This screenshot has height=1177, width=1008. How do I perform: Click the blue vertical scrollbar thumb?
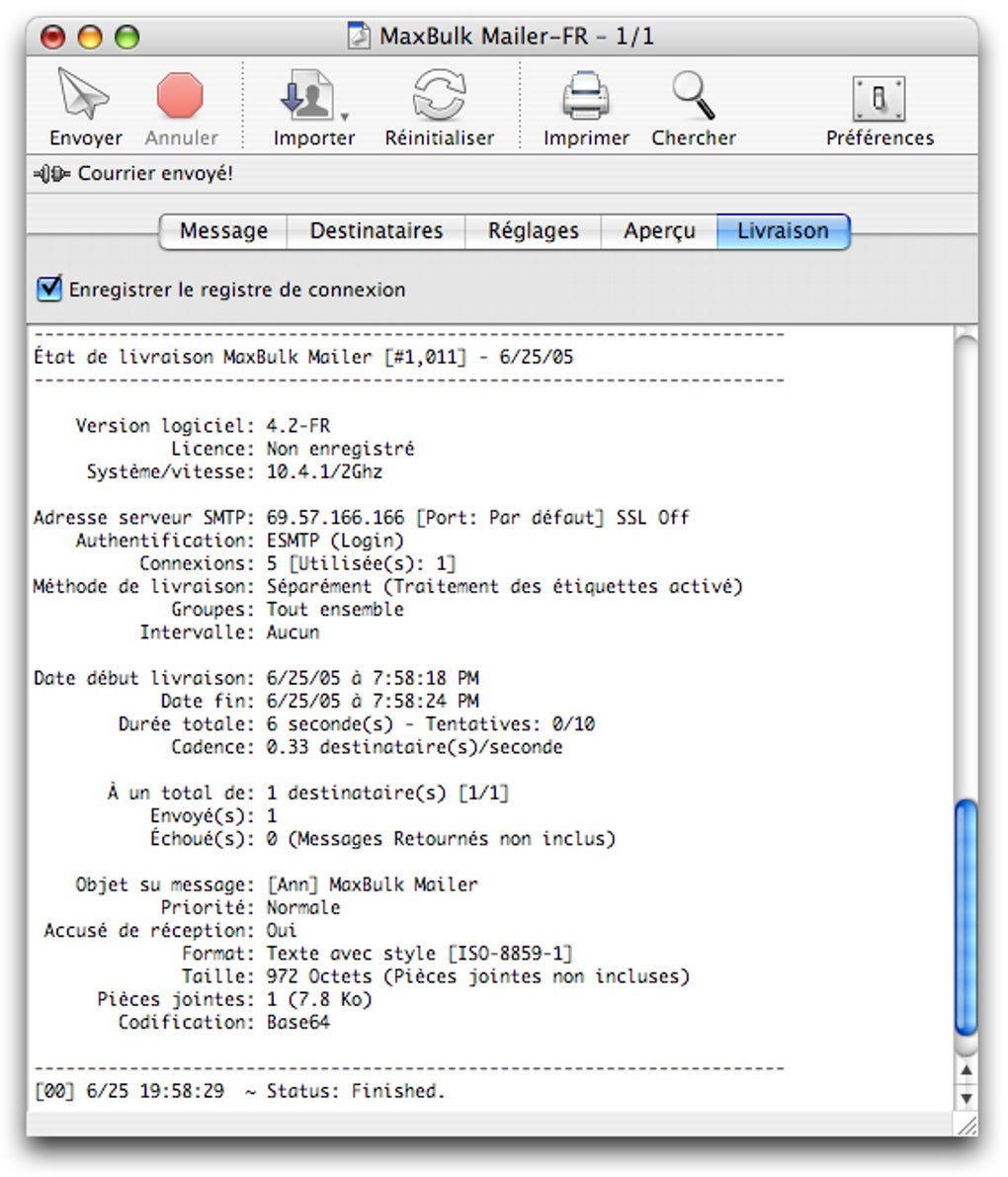[966, 917]
